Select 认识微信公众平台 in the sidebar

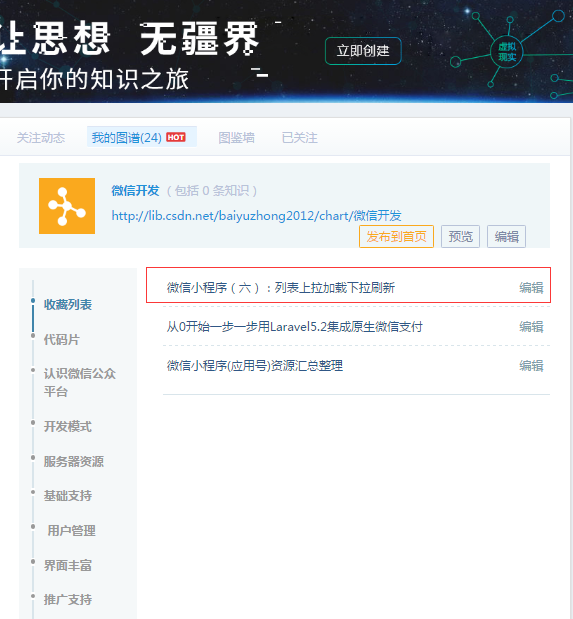pyautogui.click(x=79, y=382)
